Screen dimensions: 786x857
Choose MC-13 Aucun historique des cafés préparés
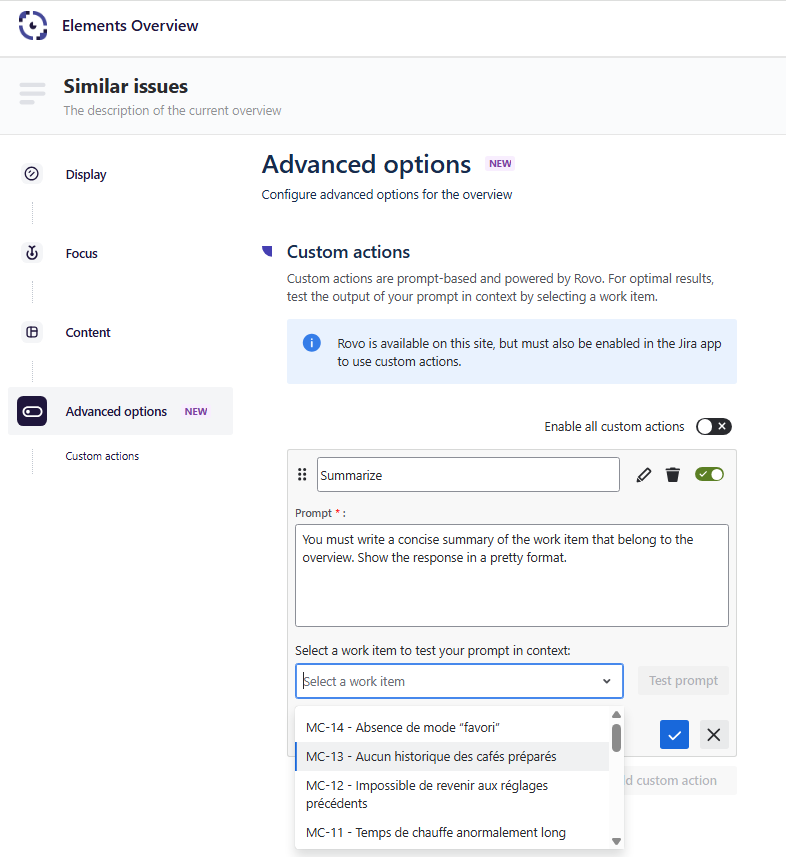431,757
